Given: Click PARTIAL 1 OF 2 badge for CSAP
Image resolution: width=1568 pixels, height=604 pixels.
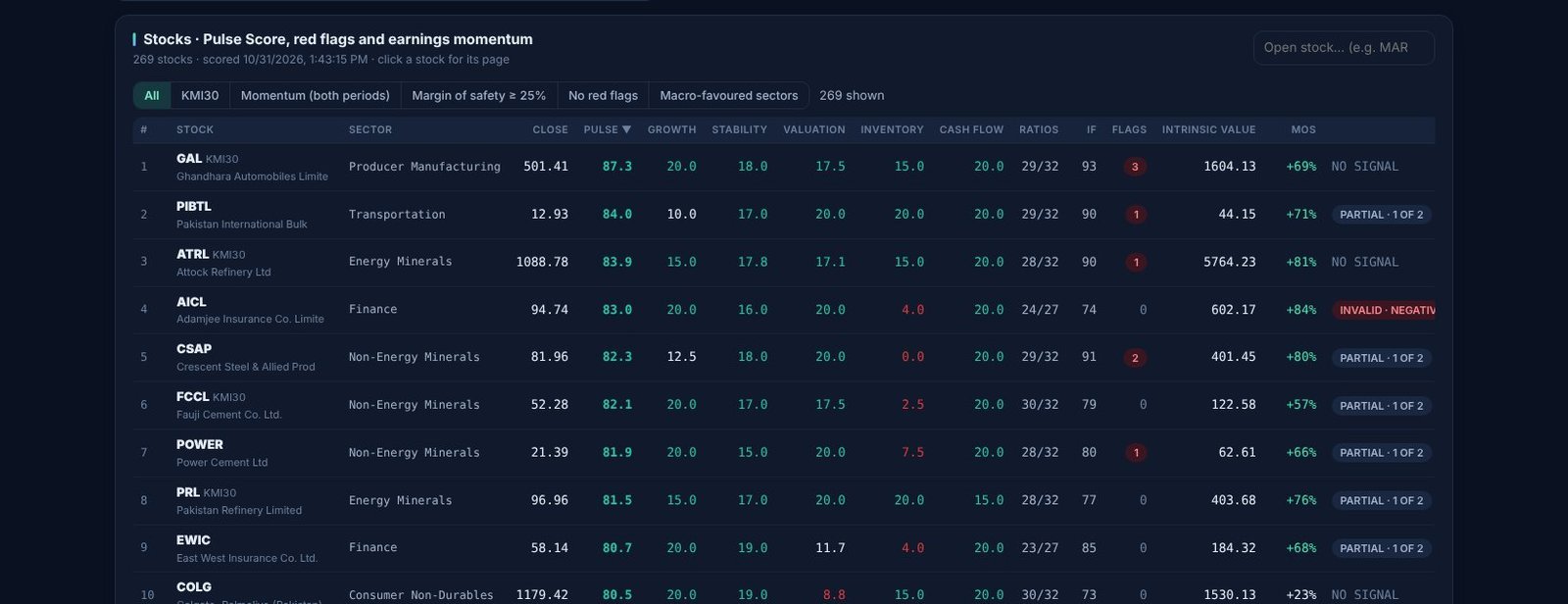Looking at the screenshot, I should [1381, 358].
